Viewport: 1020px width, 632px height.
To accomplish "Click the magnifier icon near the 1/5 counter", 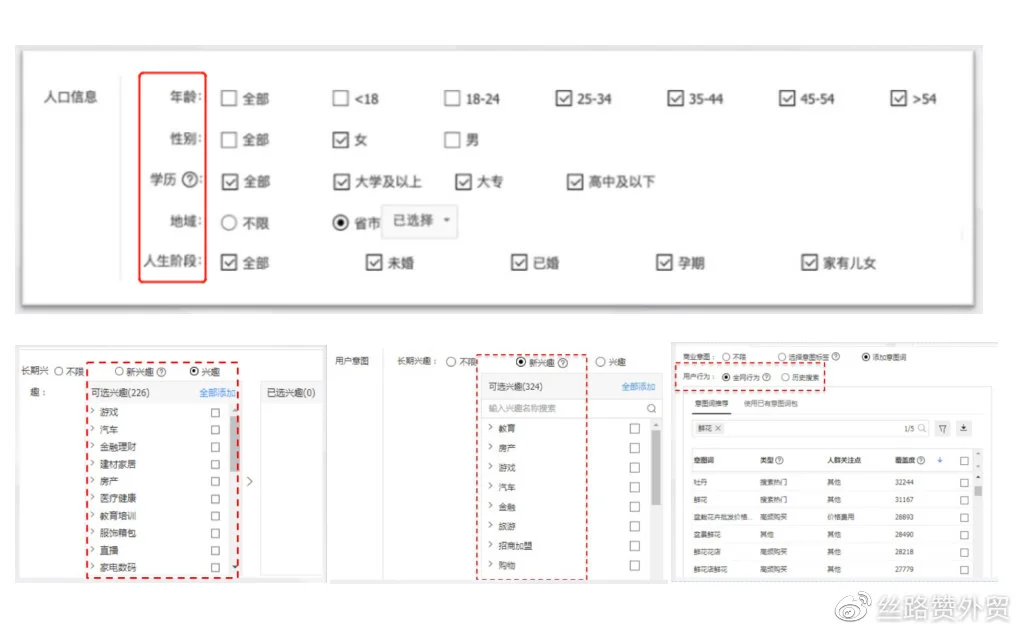I will (x=923, y=429).
